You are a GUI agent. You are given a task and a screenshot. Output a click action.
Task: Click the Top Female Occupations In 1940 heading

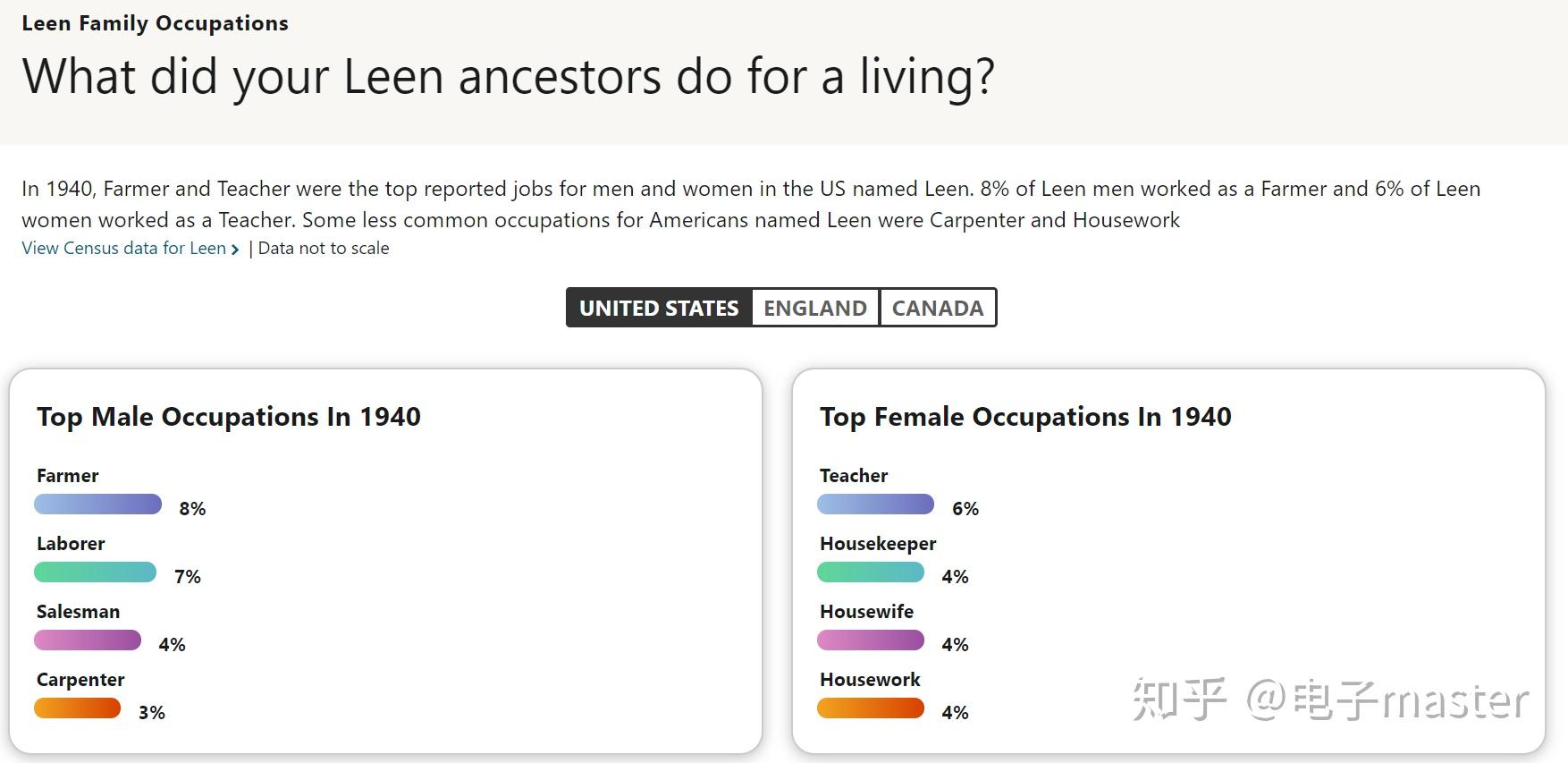[1025, 417]
